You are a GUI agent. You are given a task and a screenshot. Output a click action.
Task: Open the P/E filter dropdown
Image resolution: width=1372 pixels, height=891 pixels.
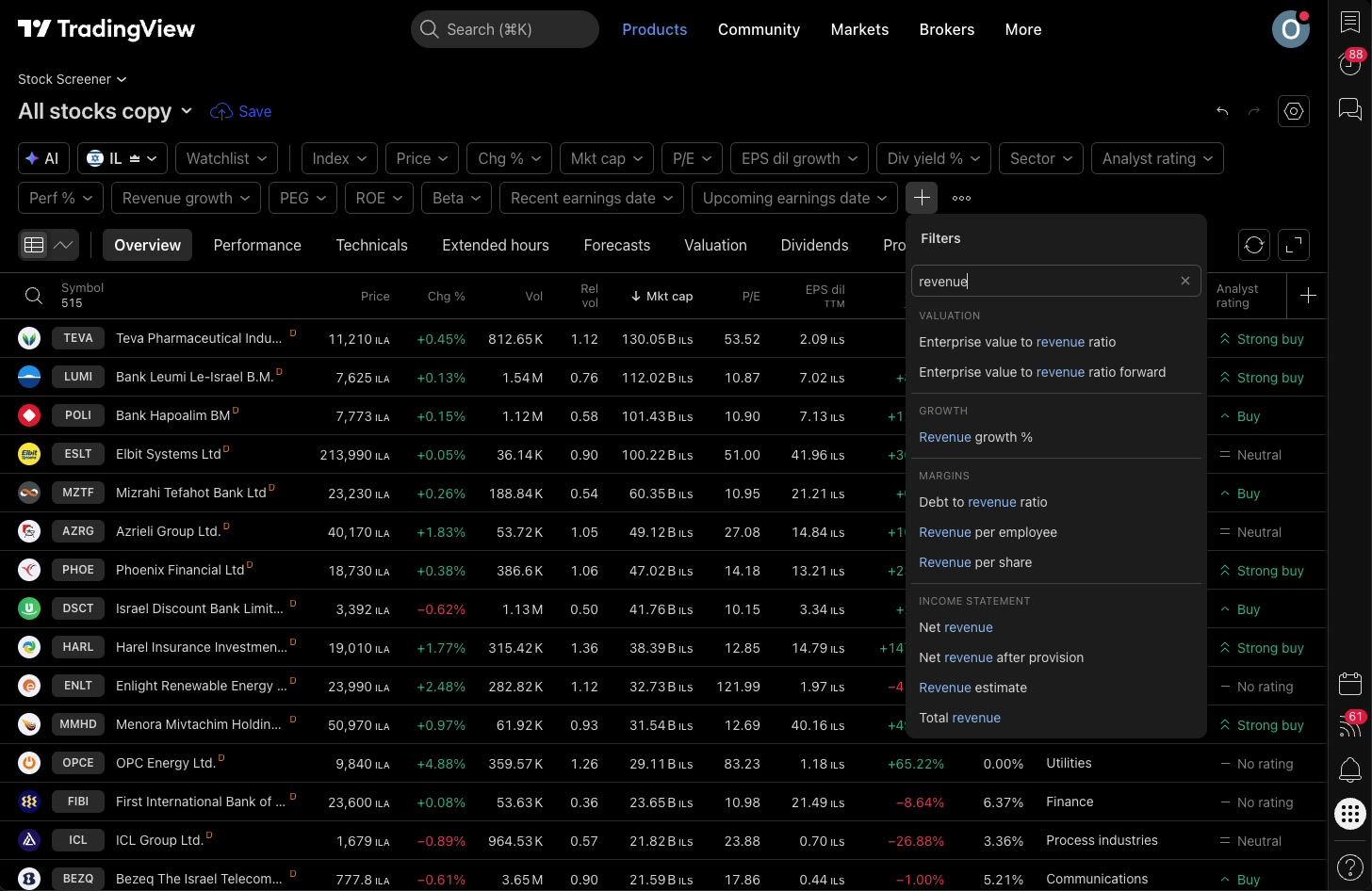coord(692,158)
